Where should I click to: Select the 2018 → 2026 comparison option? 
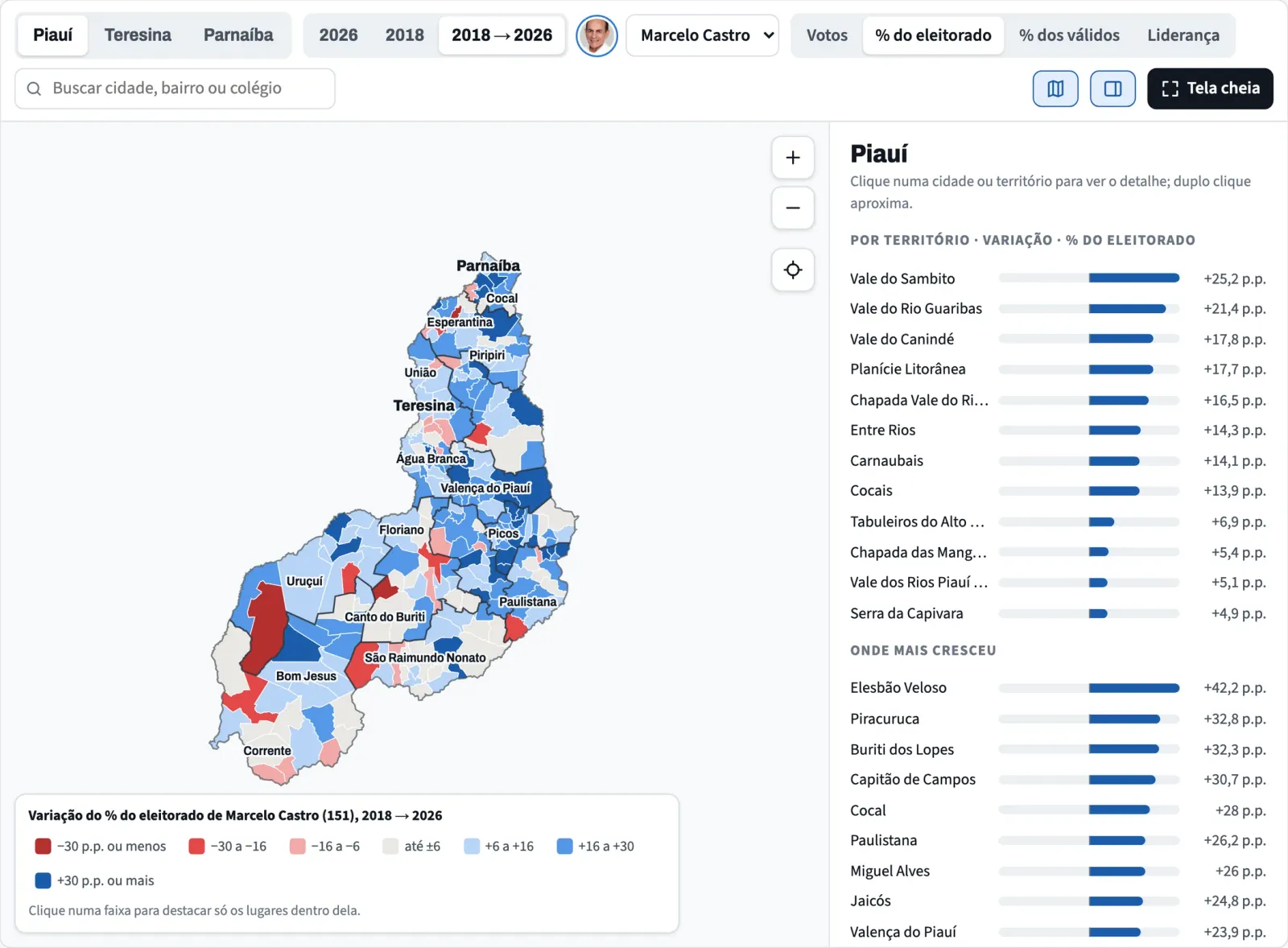tap(502, 35)
